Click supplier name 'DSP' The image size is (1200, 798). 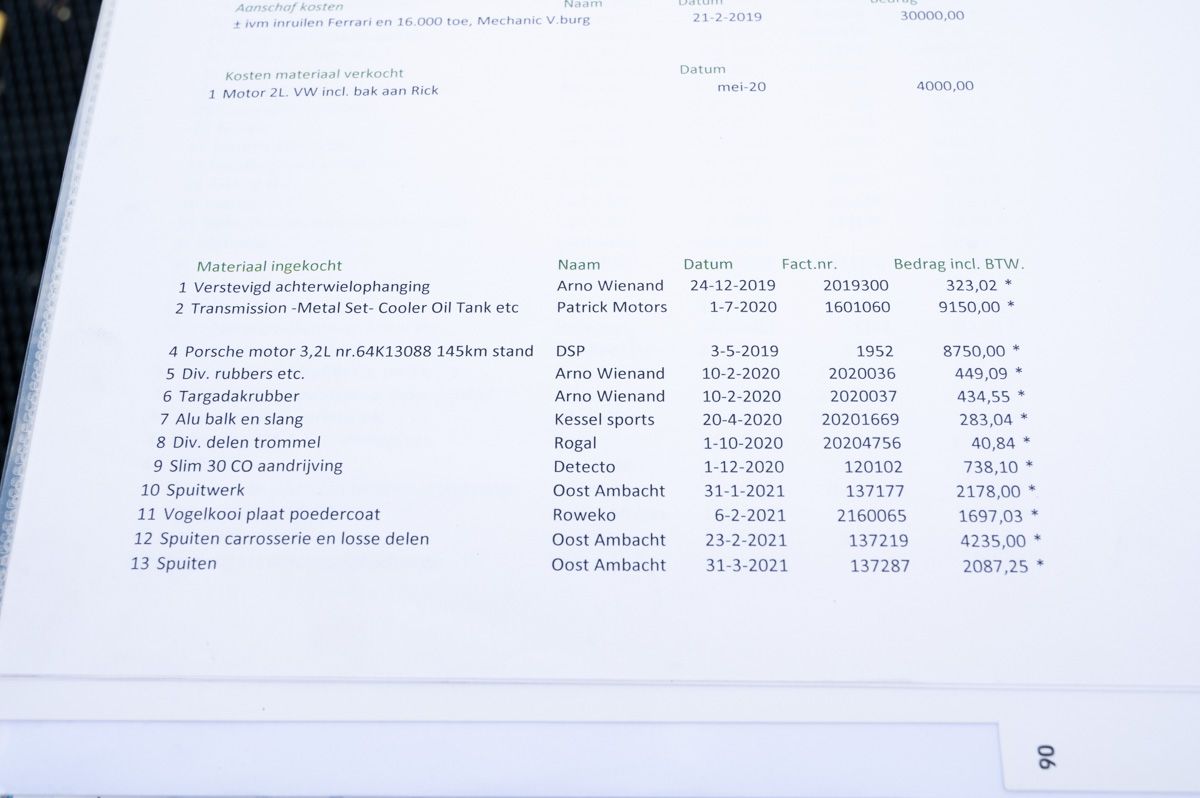click(x=571, y=351)
